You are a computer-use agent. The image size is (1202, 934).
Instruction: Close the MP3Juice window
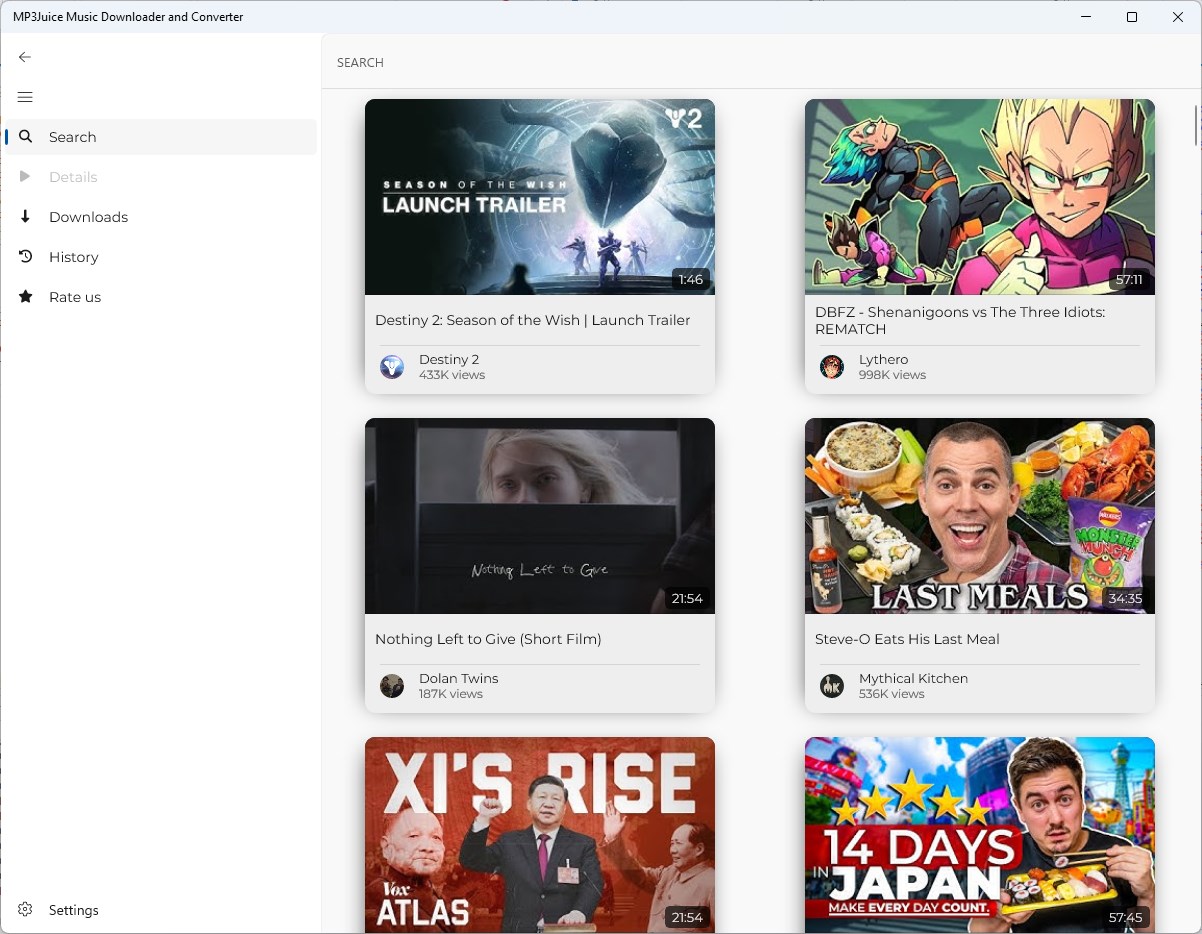click(x=1178, y=17)
